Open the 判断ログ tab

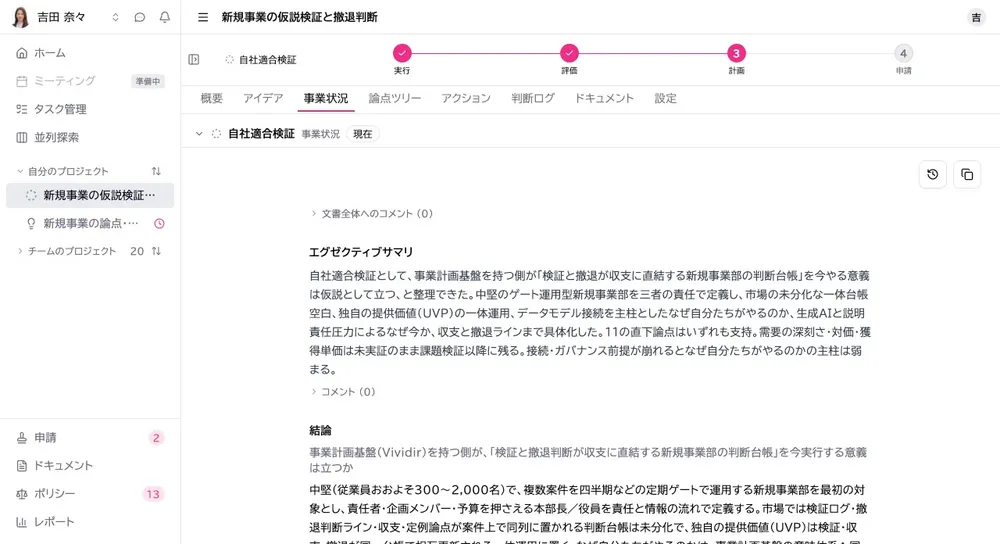533,98
